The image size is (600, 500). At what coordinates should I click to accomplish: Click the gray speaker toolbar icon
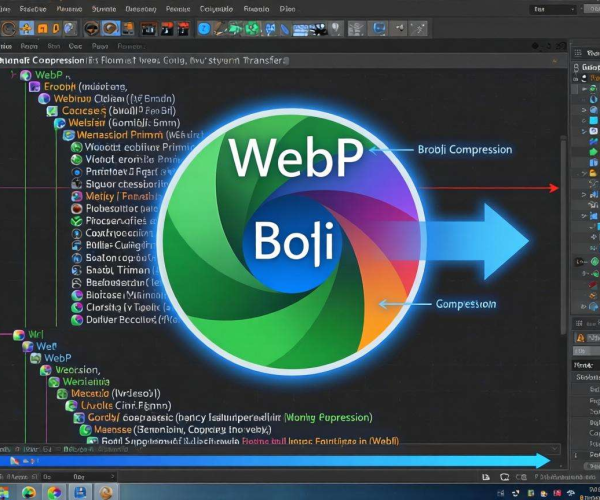click(x=399, y=28)
